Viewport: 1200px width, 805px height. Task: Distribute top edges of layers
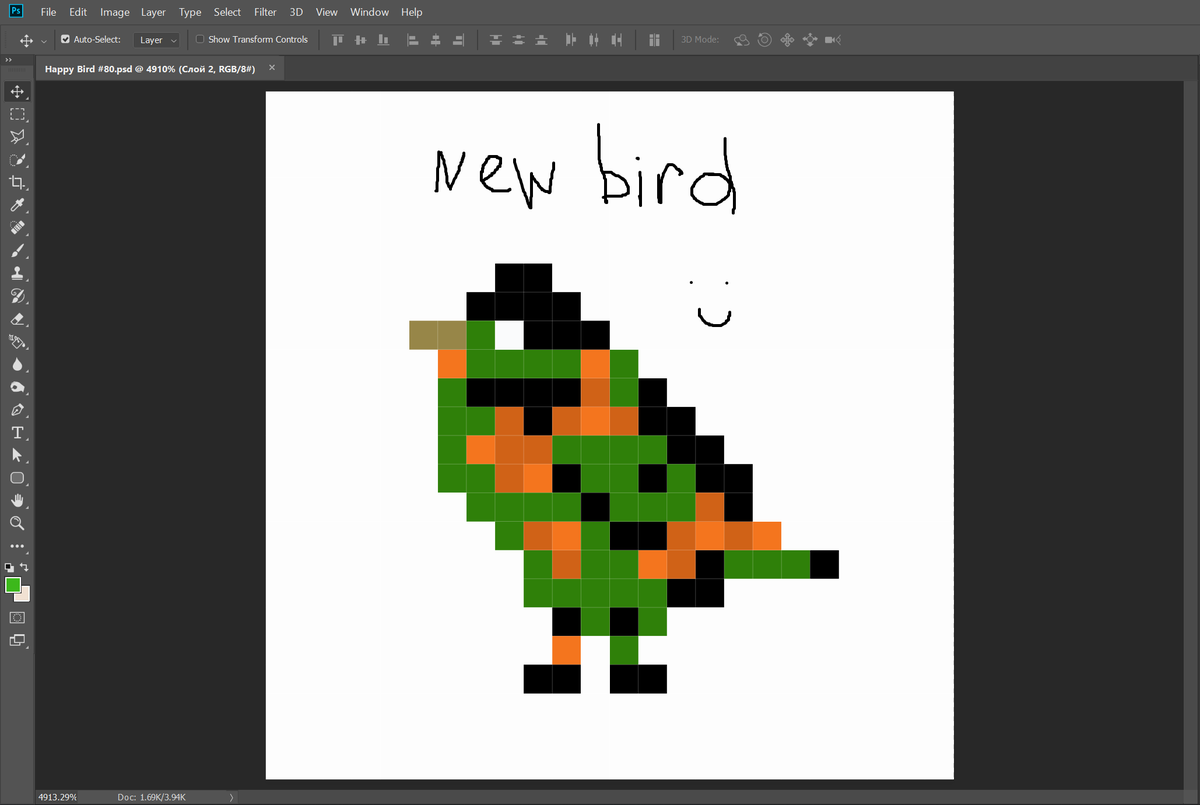click(496, 40)
